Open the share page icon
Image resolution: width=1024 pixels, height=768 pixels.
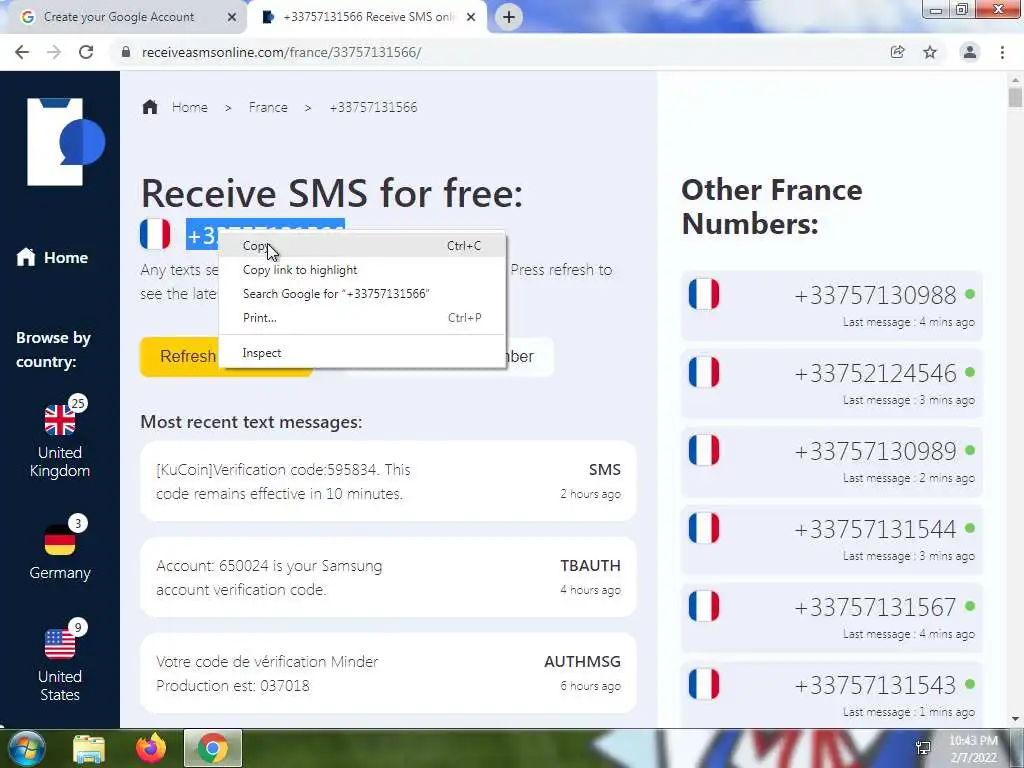point(898,52)
